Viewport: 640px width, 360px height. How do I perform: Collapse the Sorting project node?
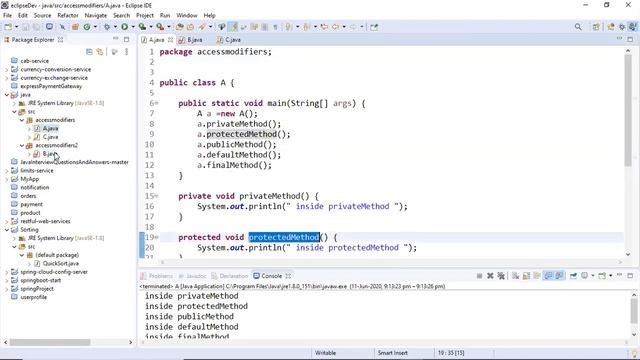(x=7, y=230)
